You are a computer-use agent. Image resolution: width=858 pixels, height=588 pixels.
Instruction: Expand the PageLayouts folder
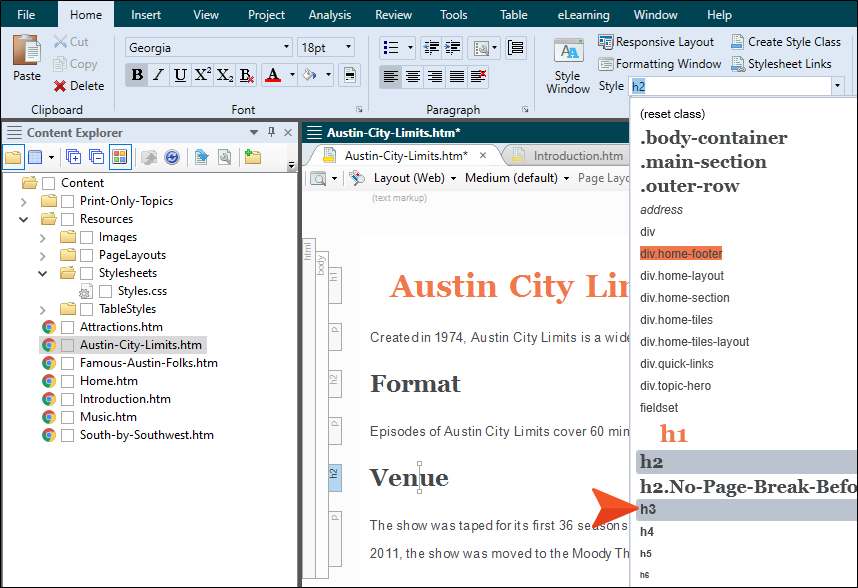pos(43,256)
